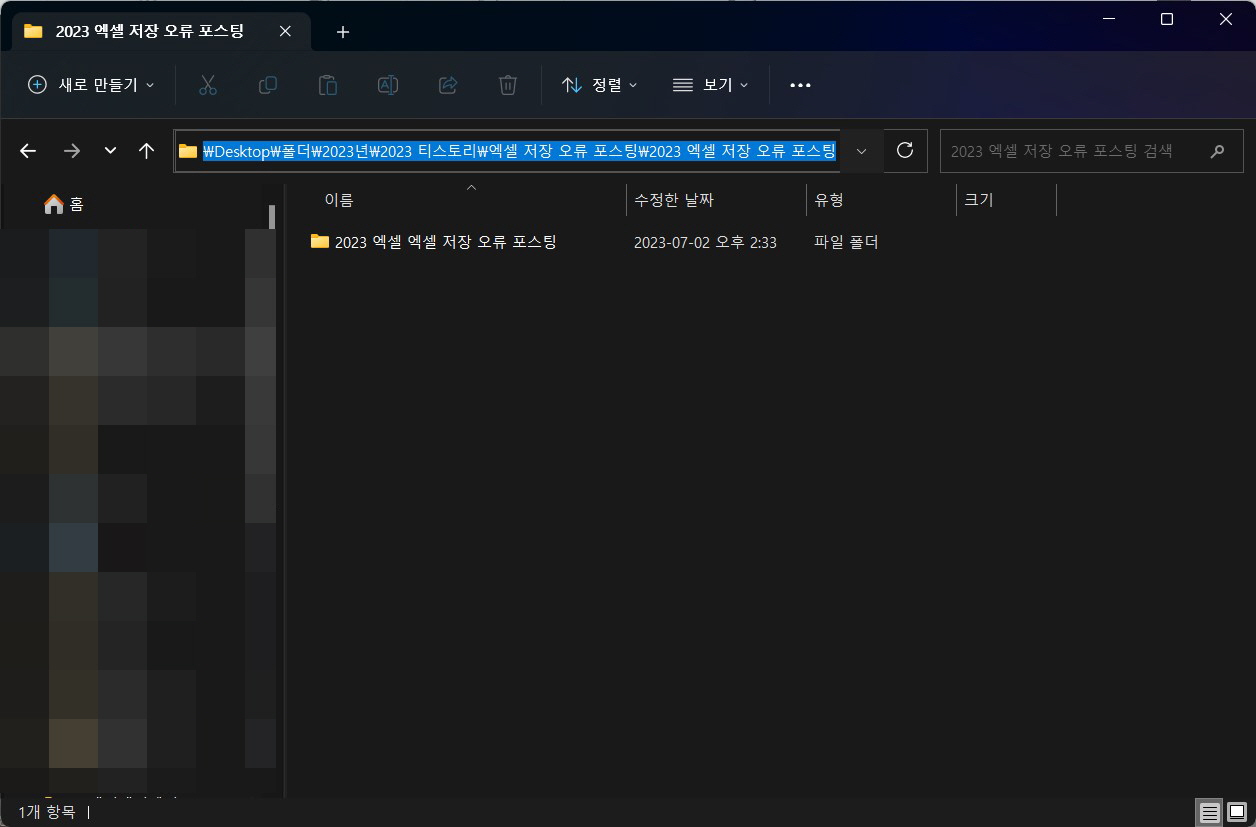Click the new tab plus button
The height and width of the screenshot is (827, 1256).
pyautogui.click(x=342, y=31)
